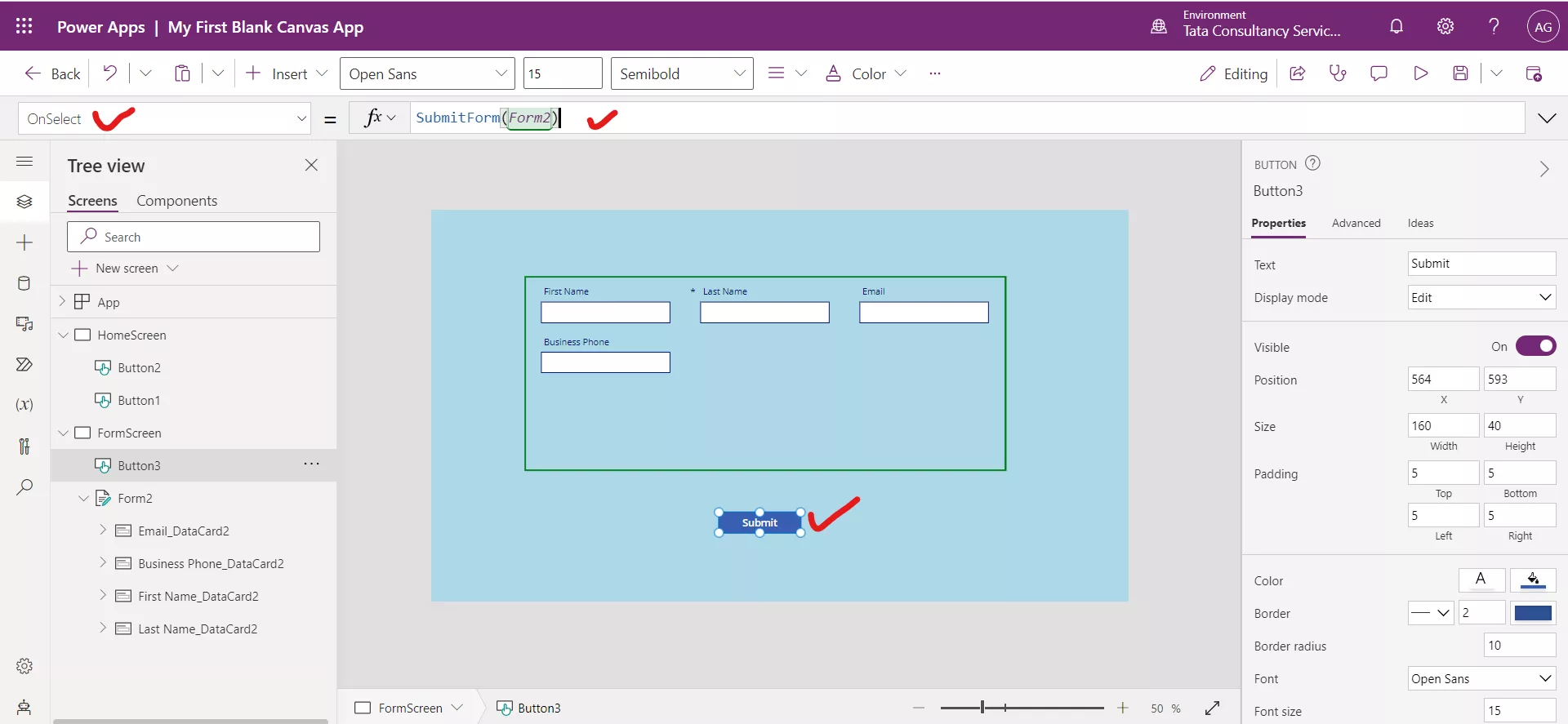Expand the App tree node
Image resolution: width=1568 pixels, height=724 pixels.
click(x=62, y=301)
